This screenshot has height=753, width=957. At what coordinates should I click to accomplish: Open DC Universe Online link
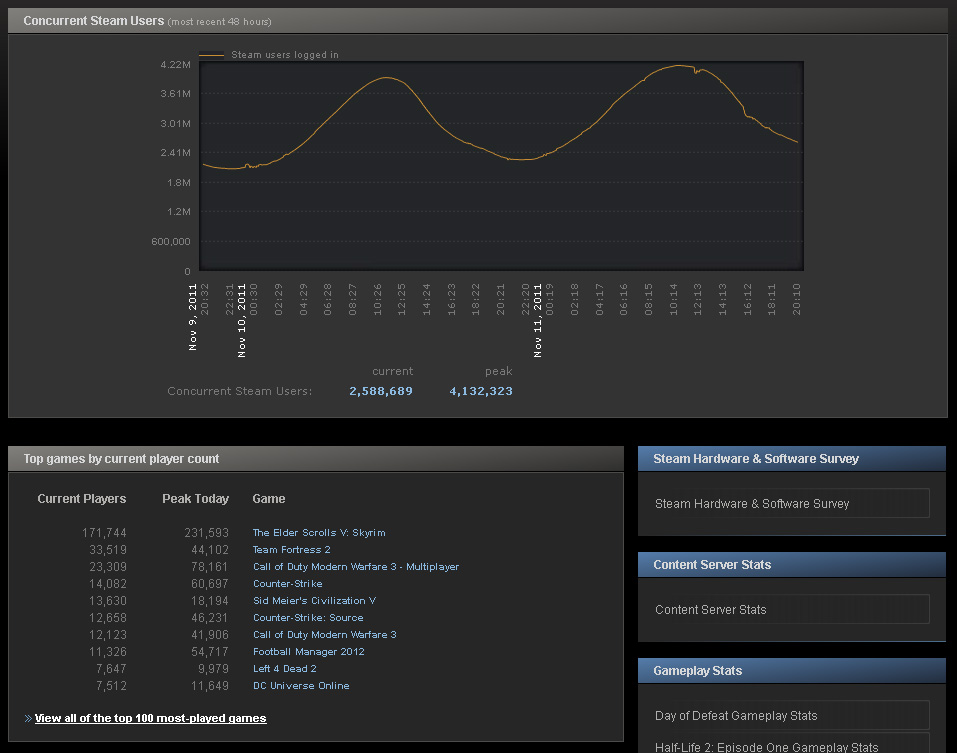tap(302, 686)
